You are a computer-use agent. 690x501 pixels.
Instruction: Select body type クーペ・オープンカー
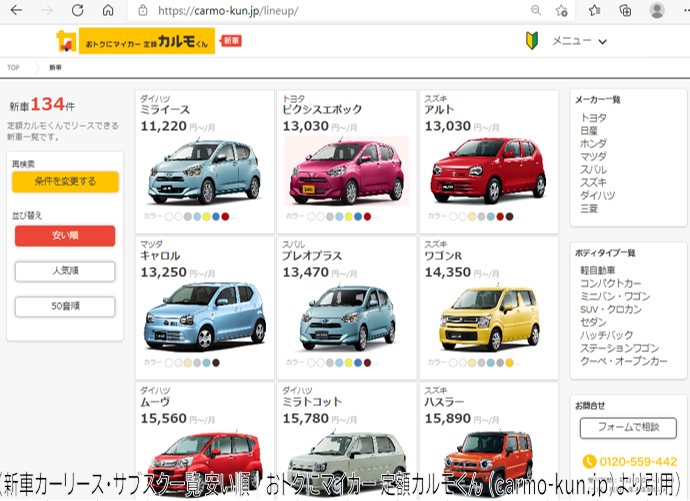point(624,361)
